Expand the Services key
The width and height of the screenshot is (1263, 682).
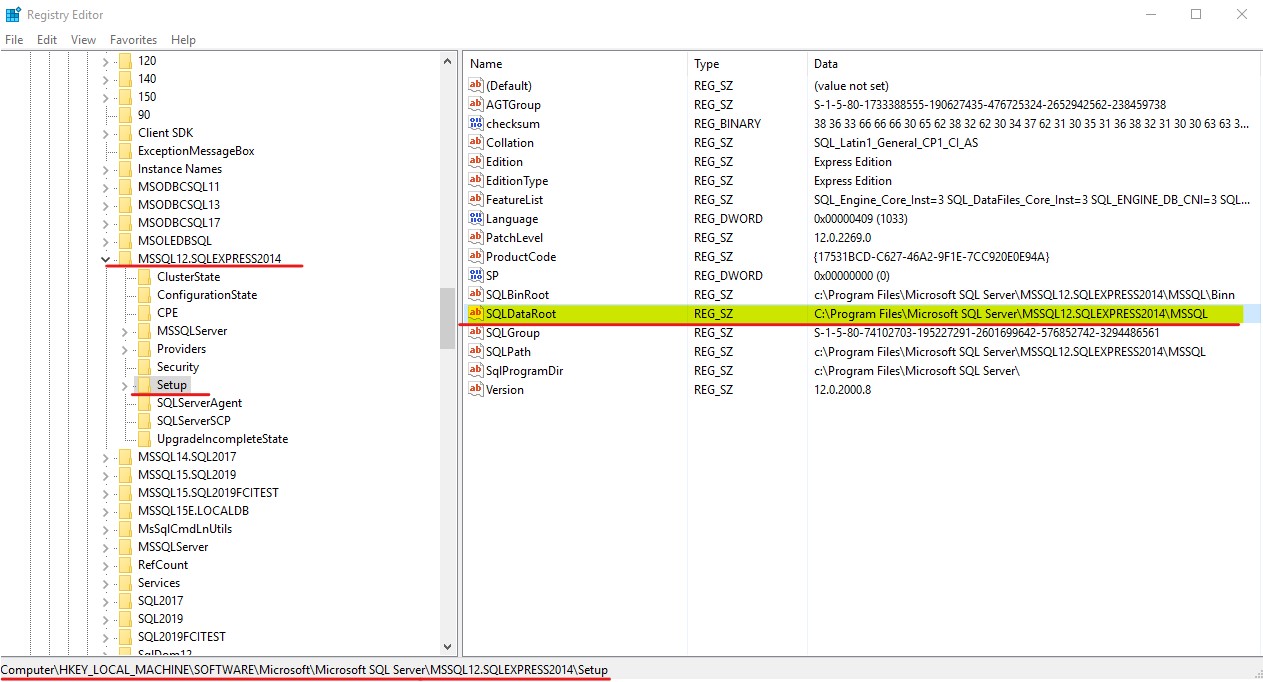[x=106, y=583]
